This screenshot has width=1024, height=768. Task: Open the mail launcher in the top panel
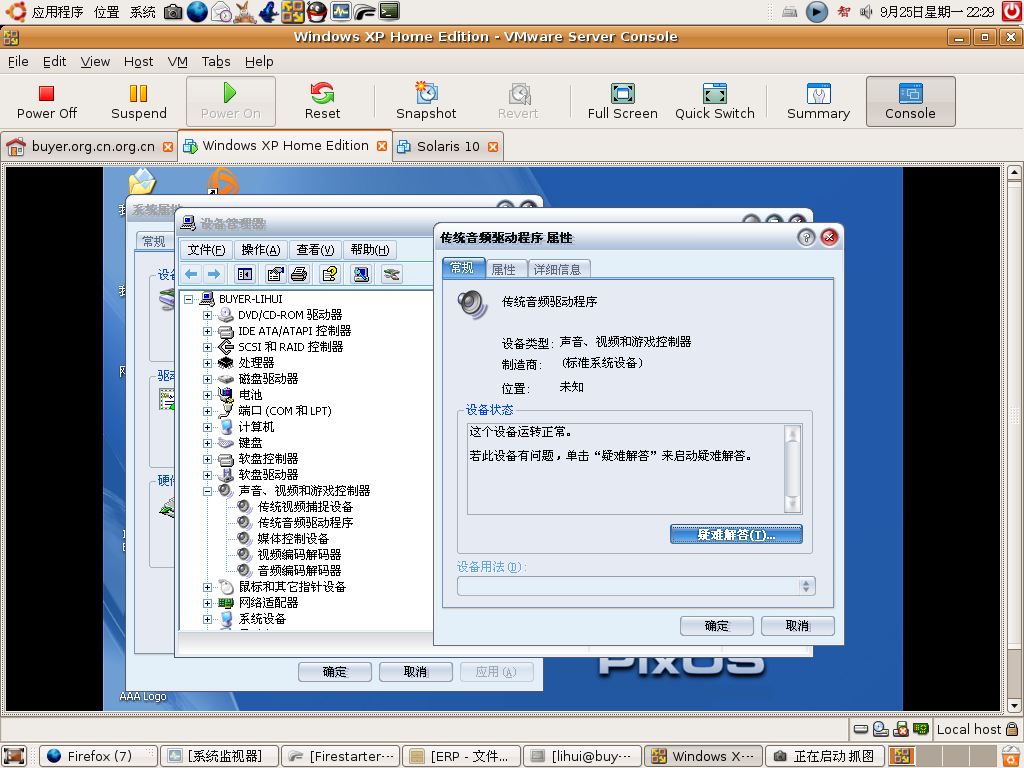pos(221,11)
